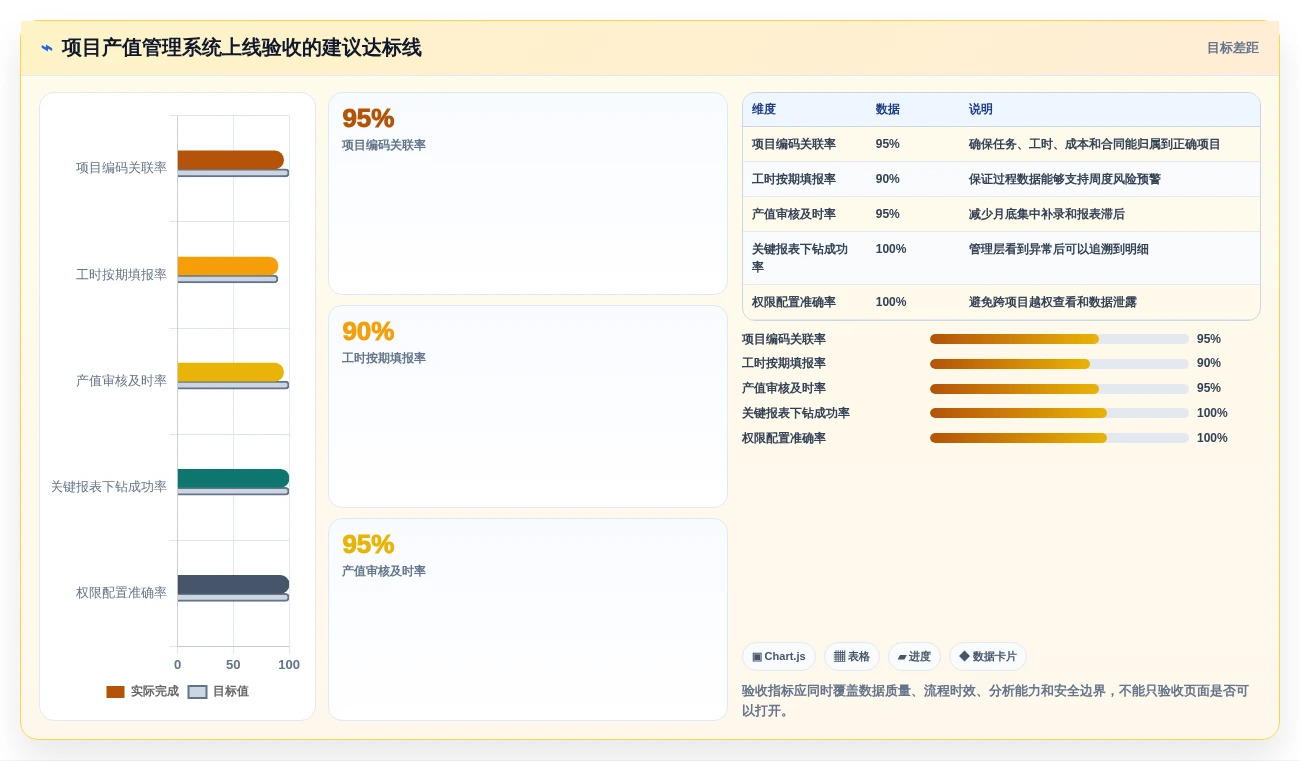Click description 保证过程数据能够支持周度风险预警

pyautogui.click(x=1064, y=179)
